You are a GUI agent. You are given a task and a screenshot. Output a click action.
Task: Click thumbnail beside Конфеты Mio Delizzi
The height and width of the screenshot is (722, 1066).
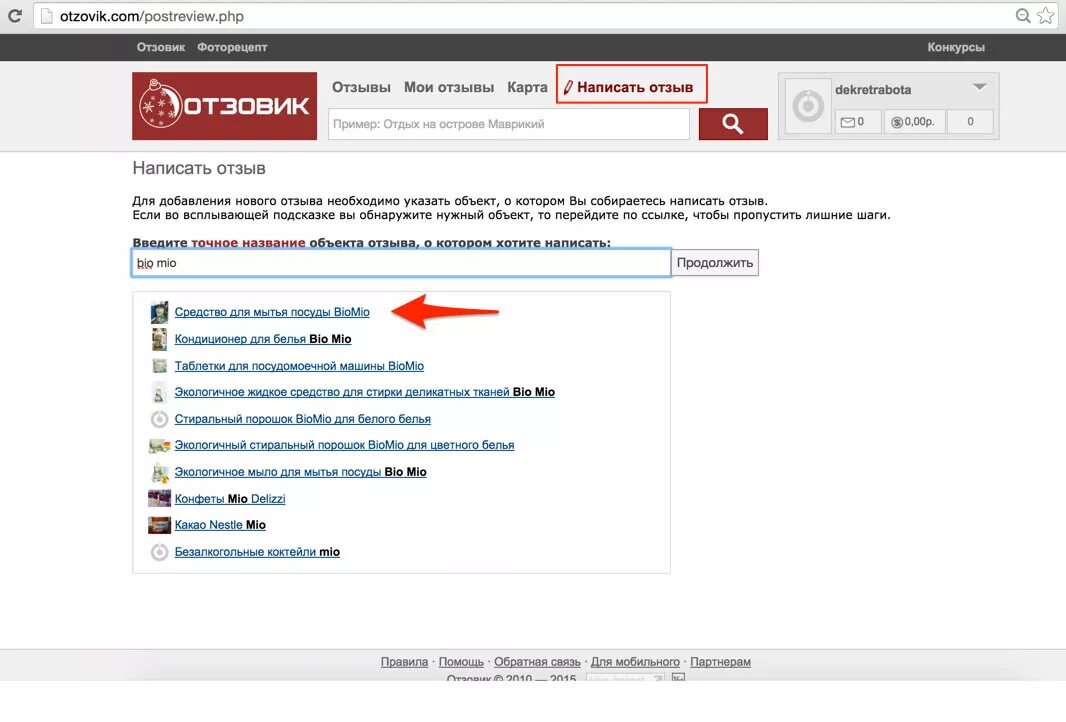(159, 498)
